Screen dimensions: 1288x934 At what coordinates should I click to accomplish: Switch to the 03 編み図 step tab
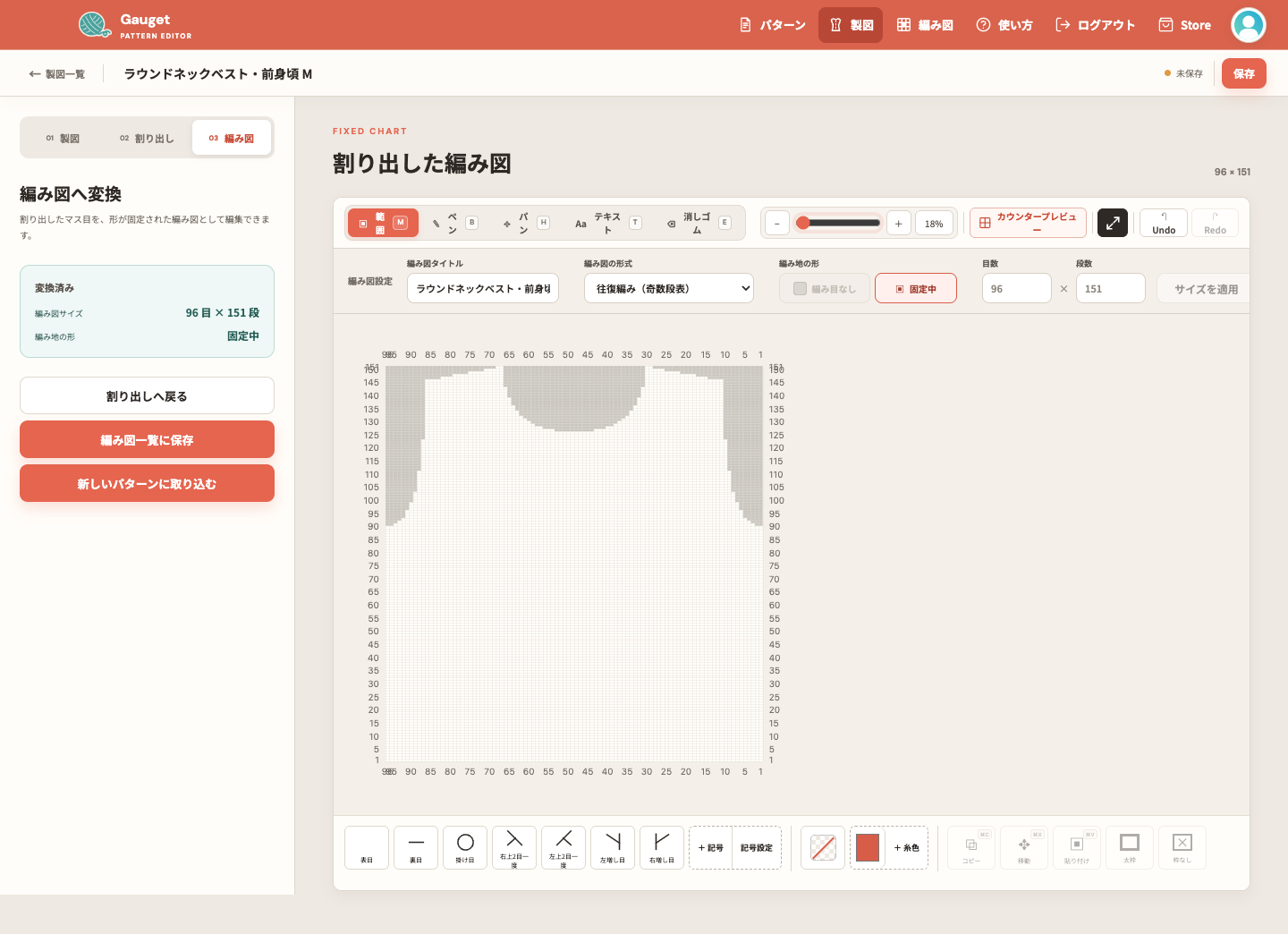(x=232, y=139)
